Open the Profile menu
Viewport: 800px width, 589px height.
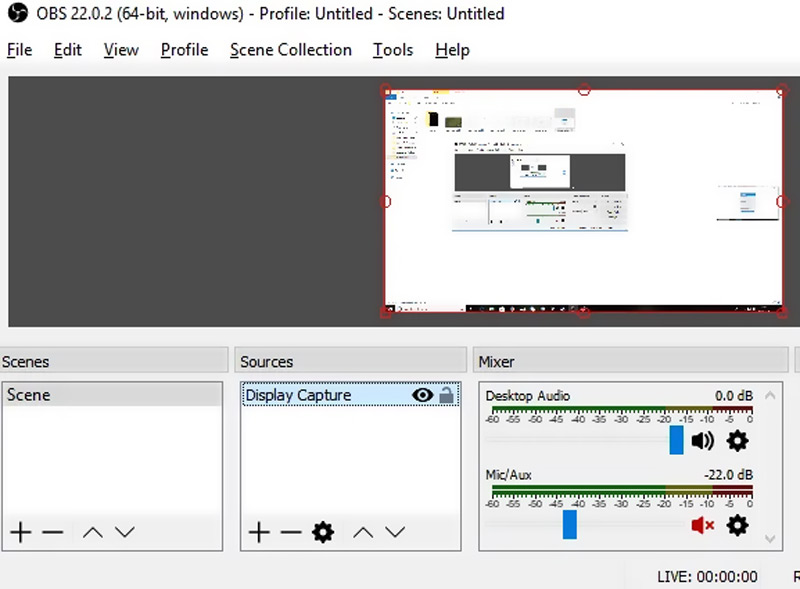tap(184, 50)
